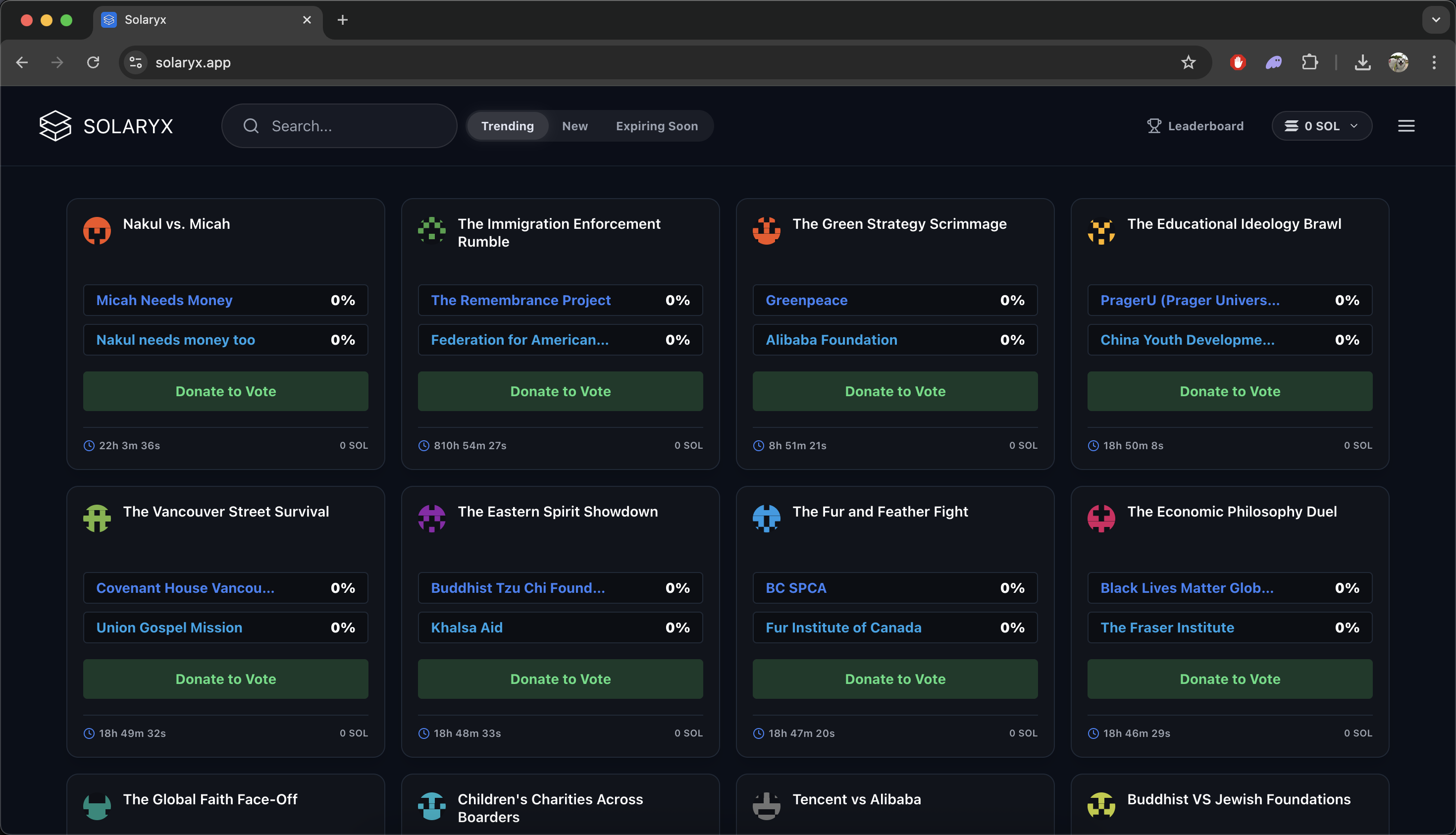This screenshot has width=1456, height=835.
Task: Donate to Vote on Educational Ideology Brawl
Action: pyautogui.click(x=1230, y=391)
